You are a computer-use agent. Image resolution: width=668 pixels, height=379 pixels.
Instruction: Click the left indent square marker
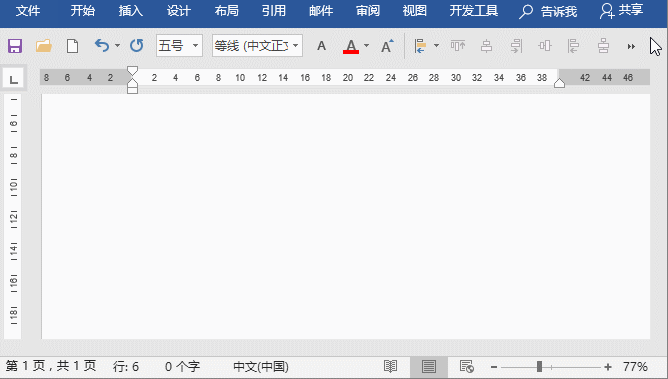(x=132, y=90)
